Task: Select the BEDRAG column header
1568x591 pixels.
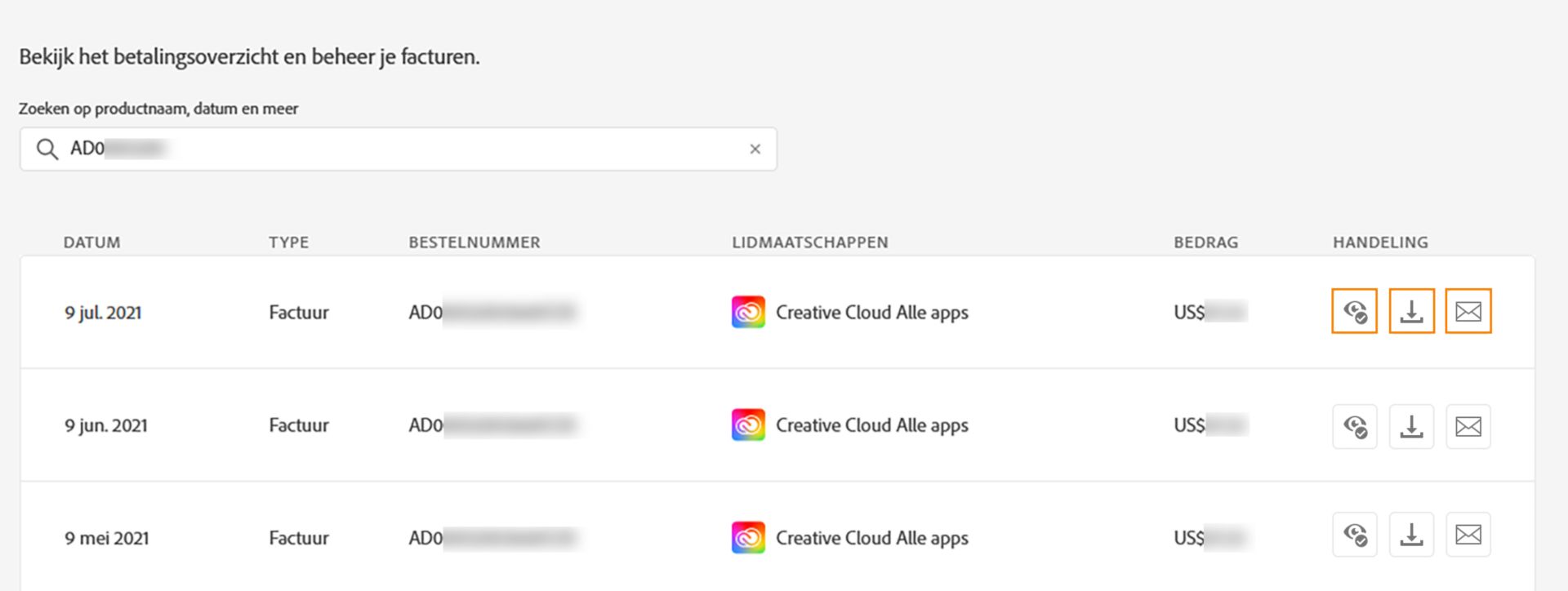Action: tap(1205, 242)
